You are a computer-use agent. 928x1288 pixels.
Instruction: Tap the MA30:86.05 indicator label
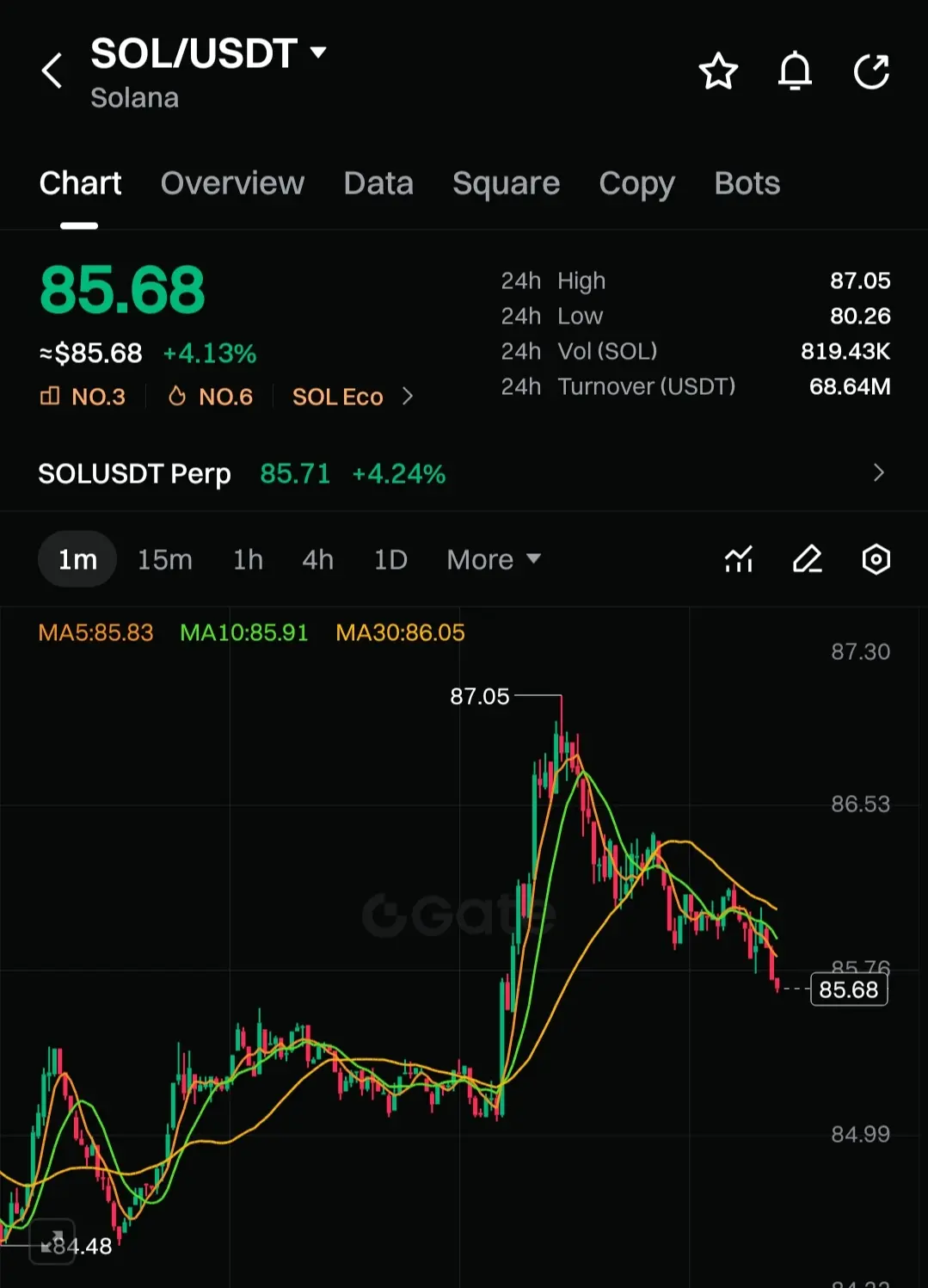click(400, 633)
